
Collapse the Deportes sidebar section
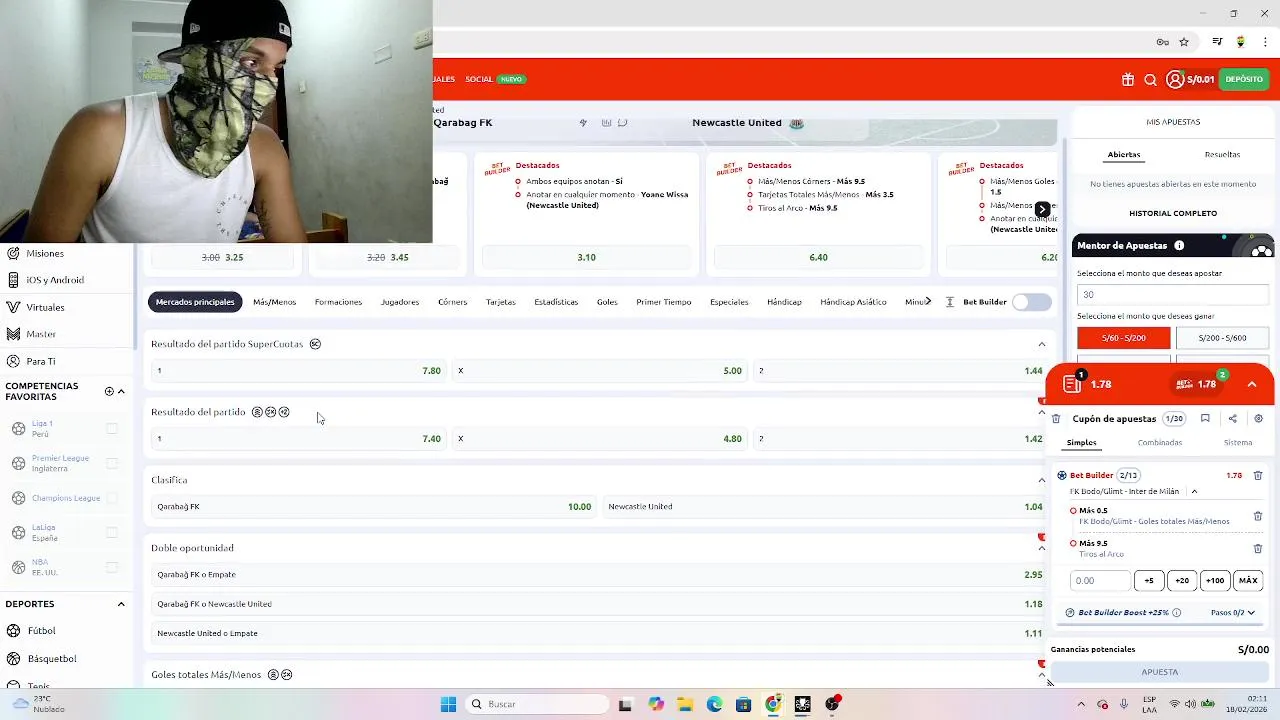[121, 604]
